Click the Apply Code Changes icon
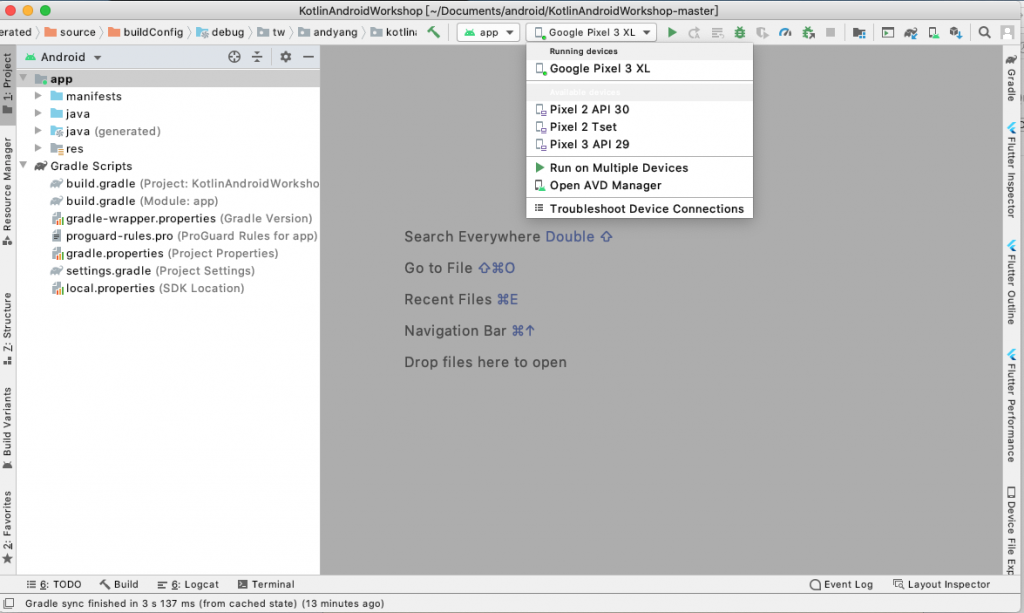This screenshot has height=613, width=1024. click(x=717, y=32)
